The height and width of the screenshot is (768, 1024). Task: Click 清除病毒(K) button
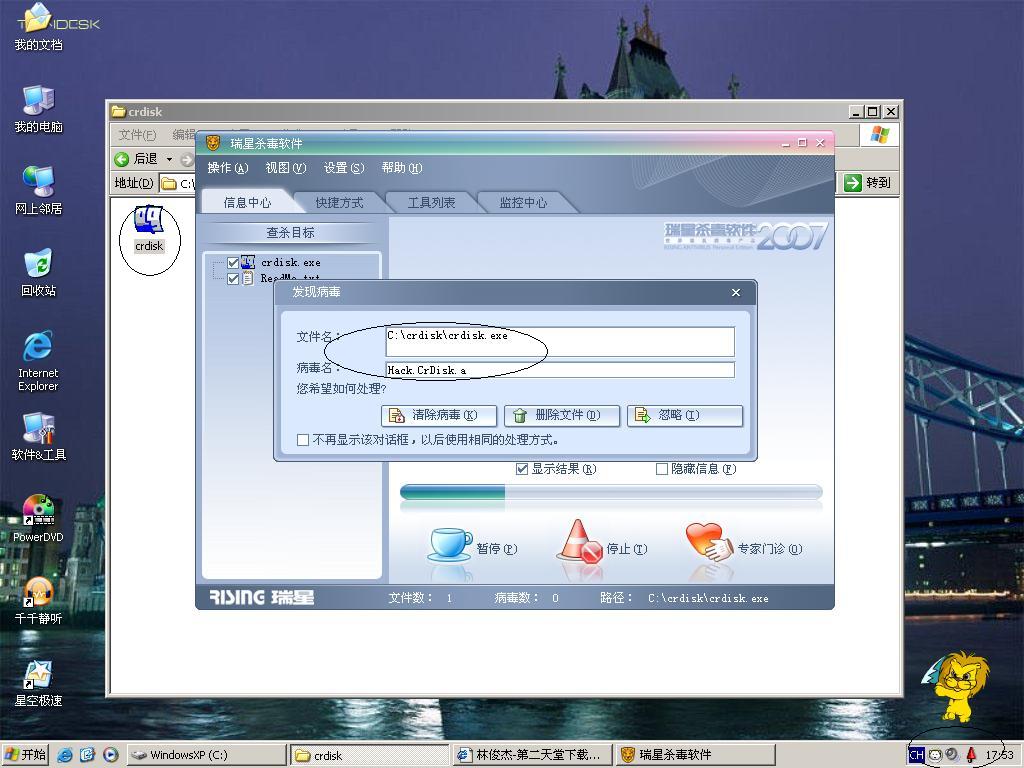point(438,415)
